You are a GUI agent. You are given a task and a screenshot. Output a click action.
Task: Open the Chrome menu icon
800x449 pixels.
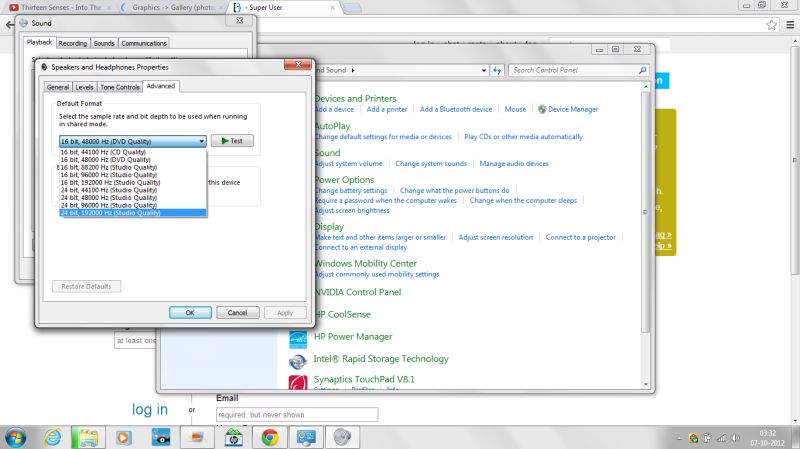click(x=790, y=24)
